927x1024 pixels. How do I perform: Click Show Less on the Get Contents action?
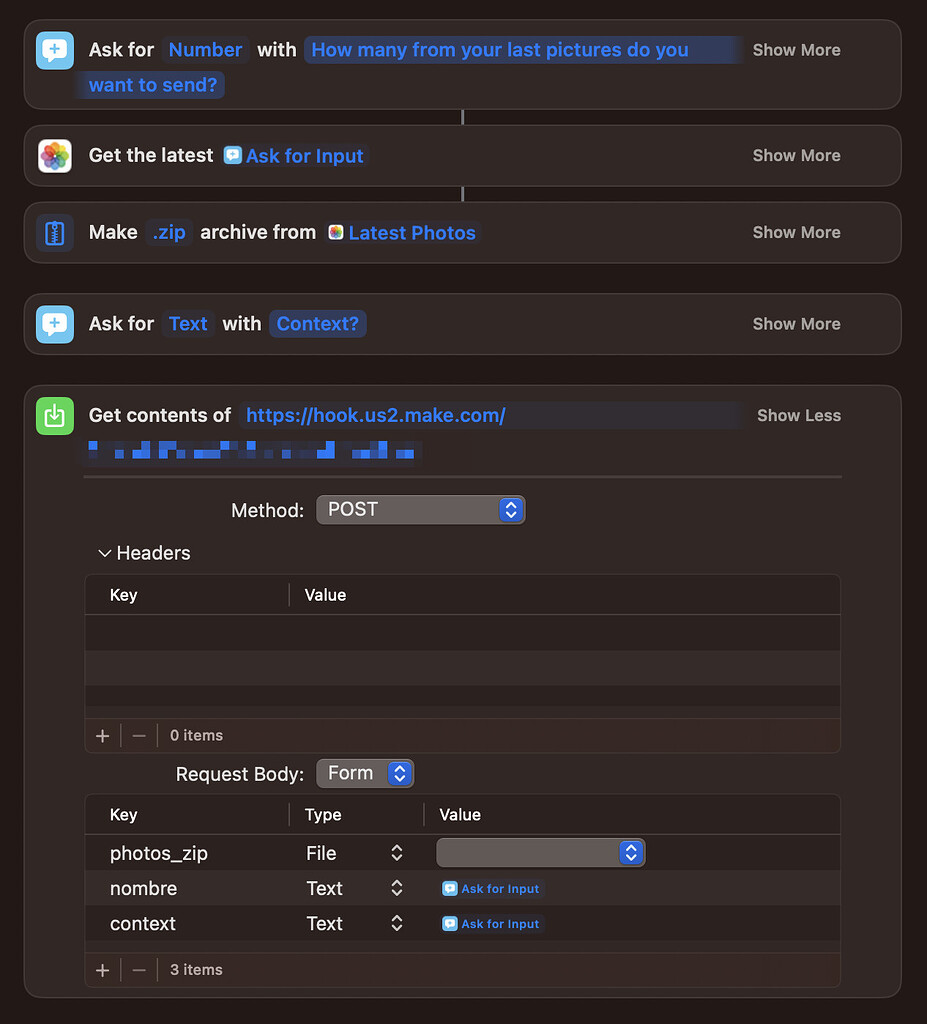tap(798, 415)
